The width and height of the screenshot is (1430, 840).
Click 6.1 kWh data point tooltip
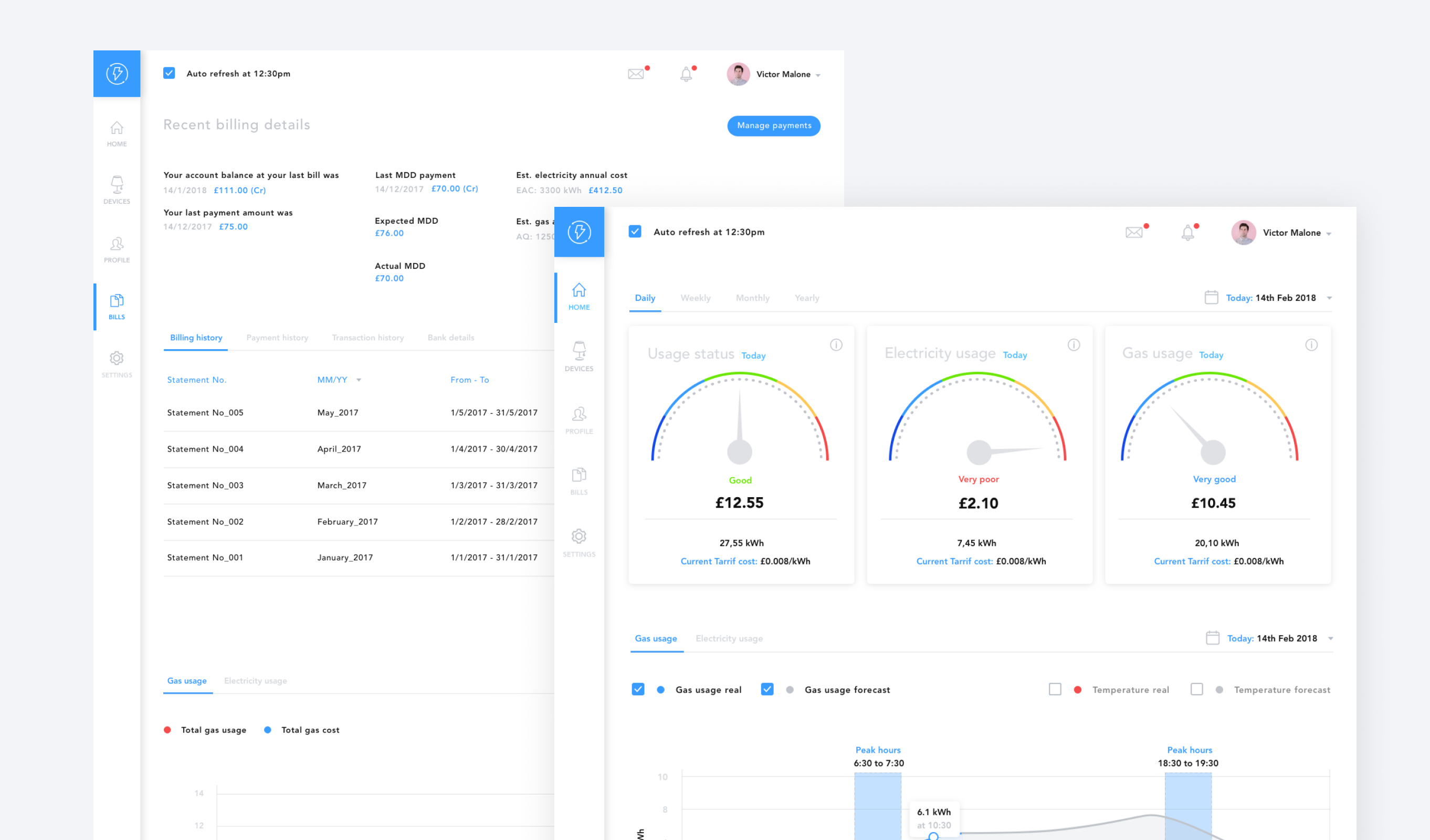(934, 818)
